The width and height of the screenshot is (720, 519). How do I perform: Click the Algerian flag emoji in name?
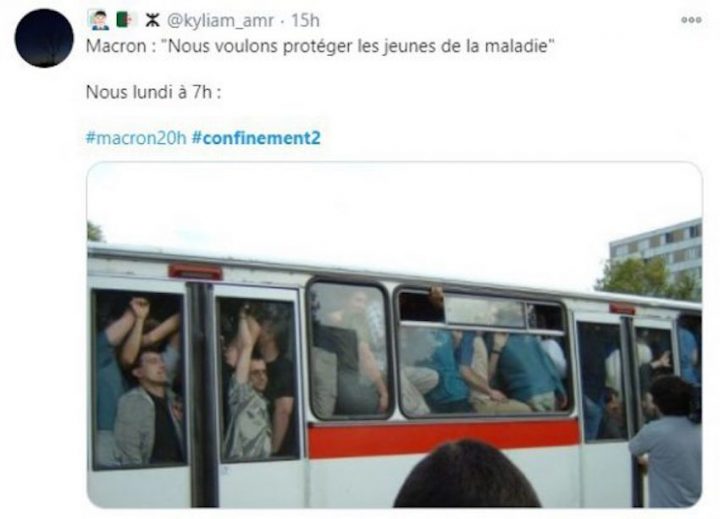tap(126, 20)
